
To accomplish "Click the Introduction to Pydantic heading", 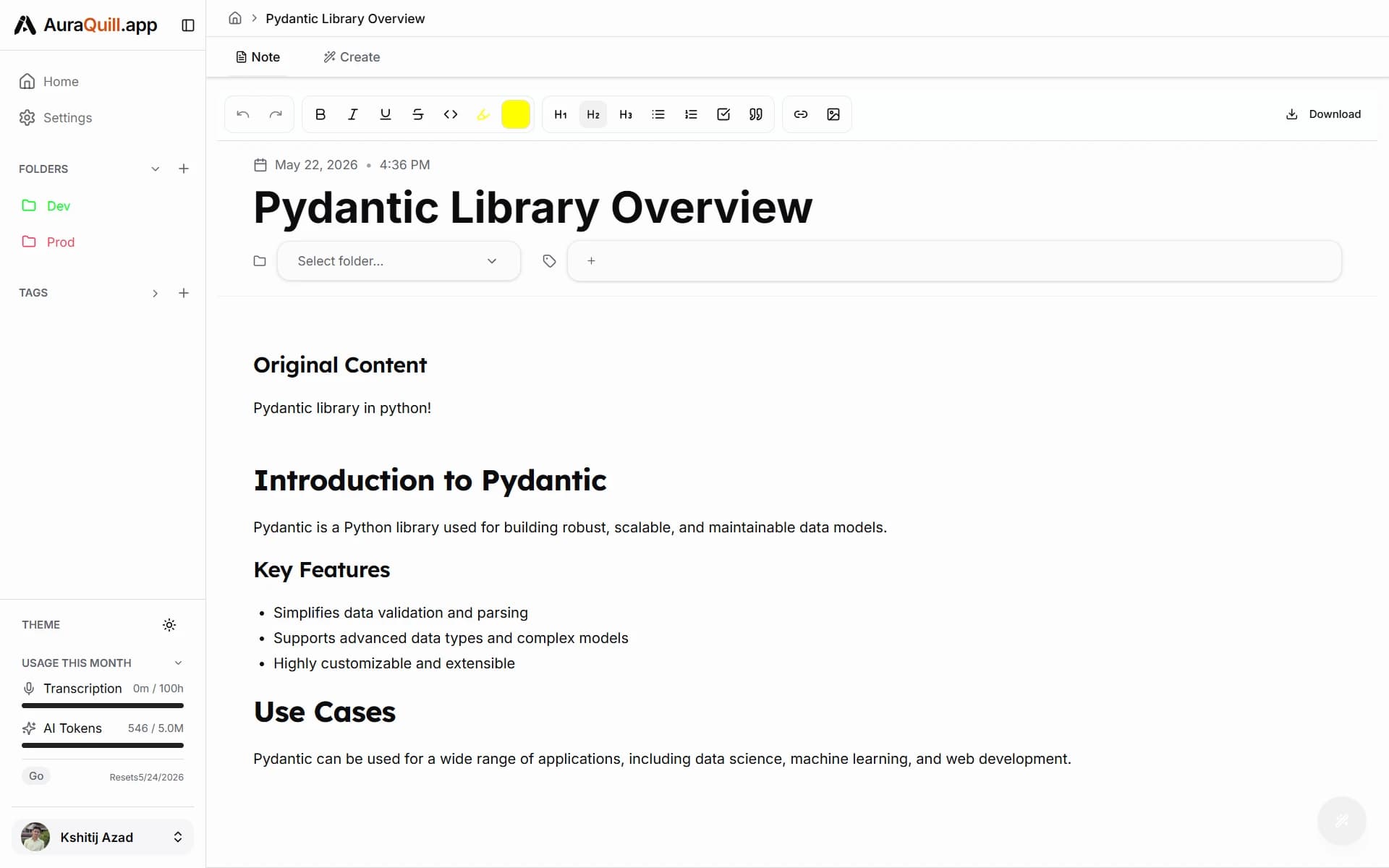I will 430,480.
